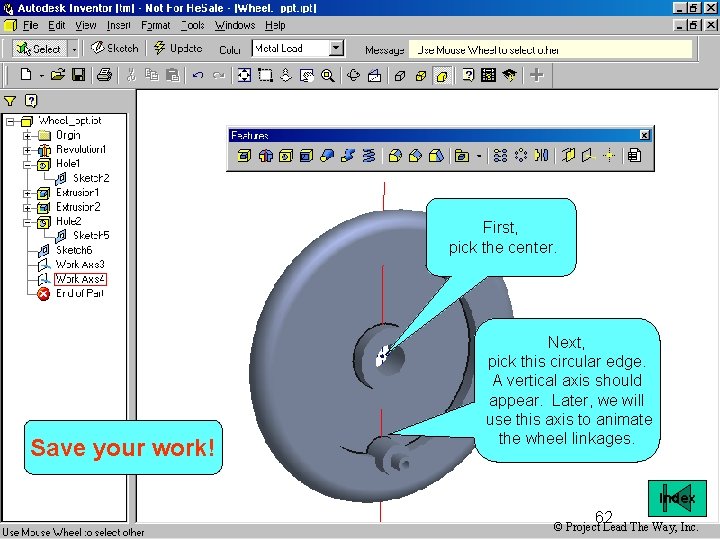
Task: Open the New document type dropdown arrow
Action: (x=41, y=75)
